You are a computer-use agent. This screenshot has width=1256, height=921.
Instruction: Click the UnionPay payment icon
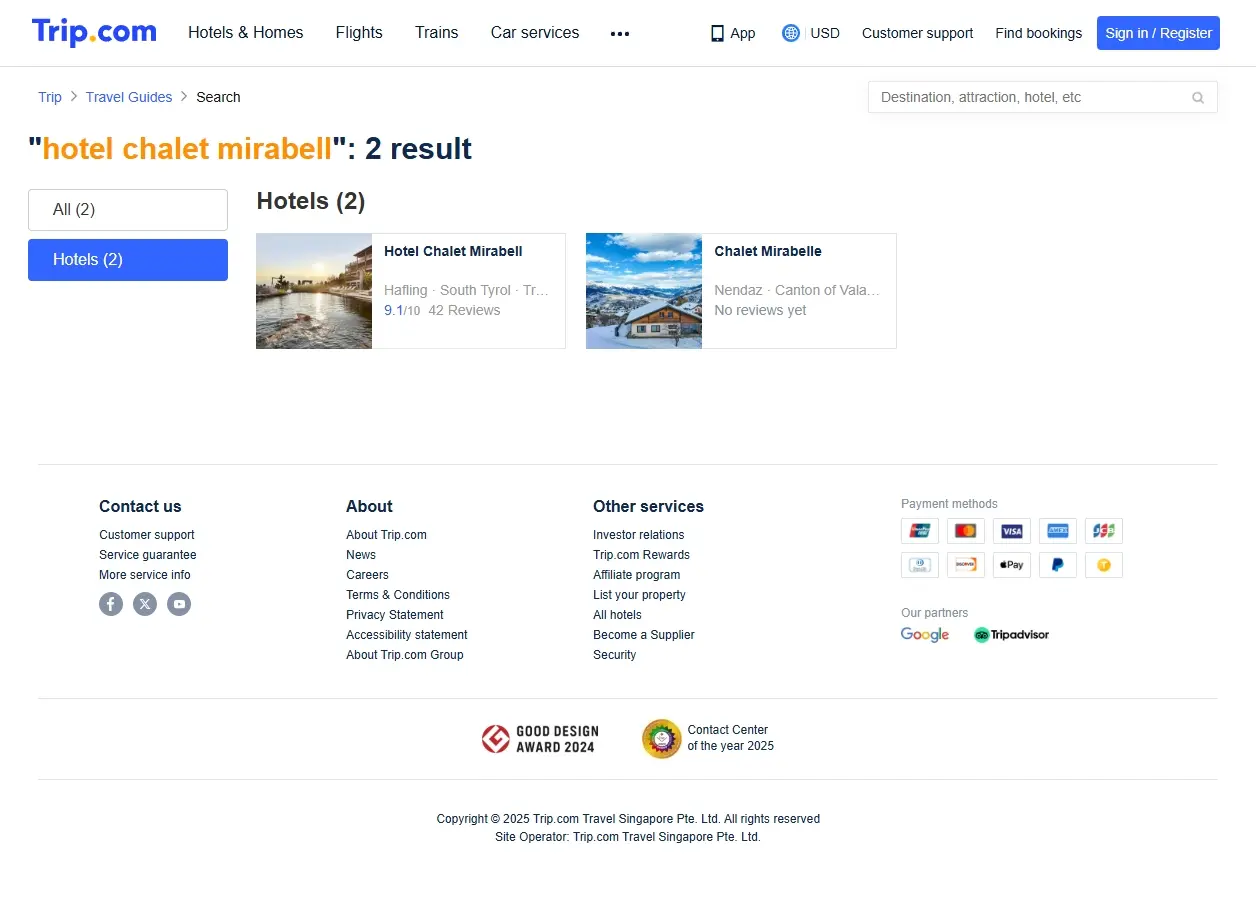coord(920,531)
